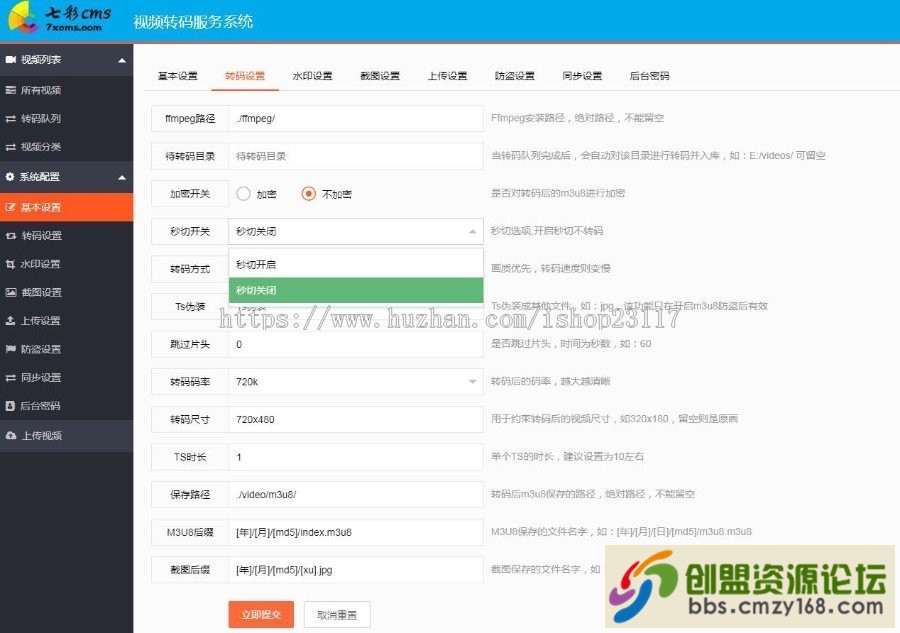
Task: Go to the top 上传设置 tab
Action: (447, 76)
